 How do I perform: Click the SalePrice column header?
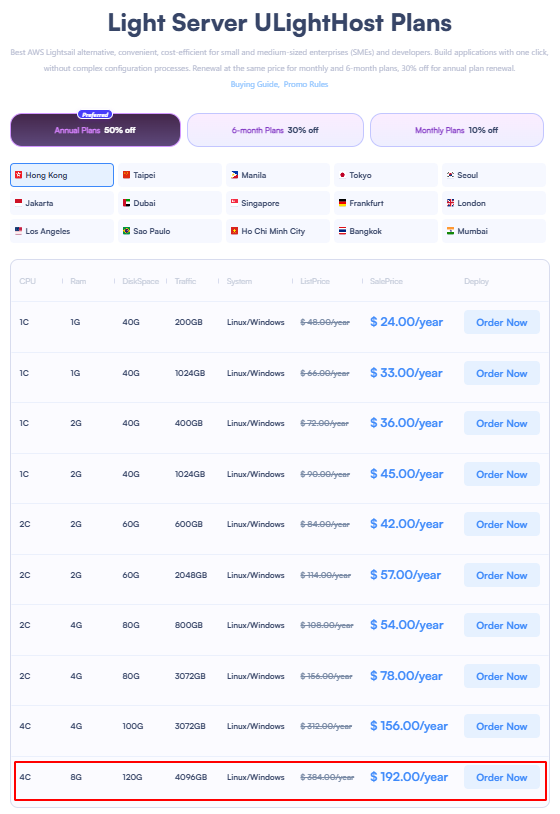tap(386, 281)
